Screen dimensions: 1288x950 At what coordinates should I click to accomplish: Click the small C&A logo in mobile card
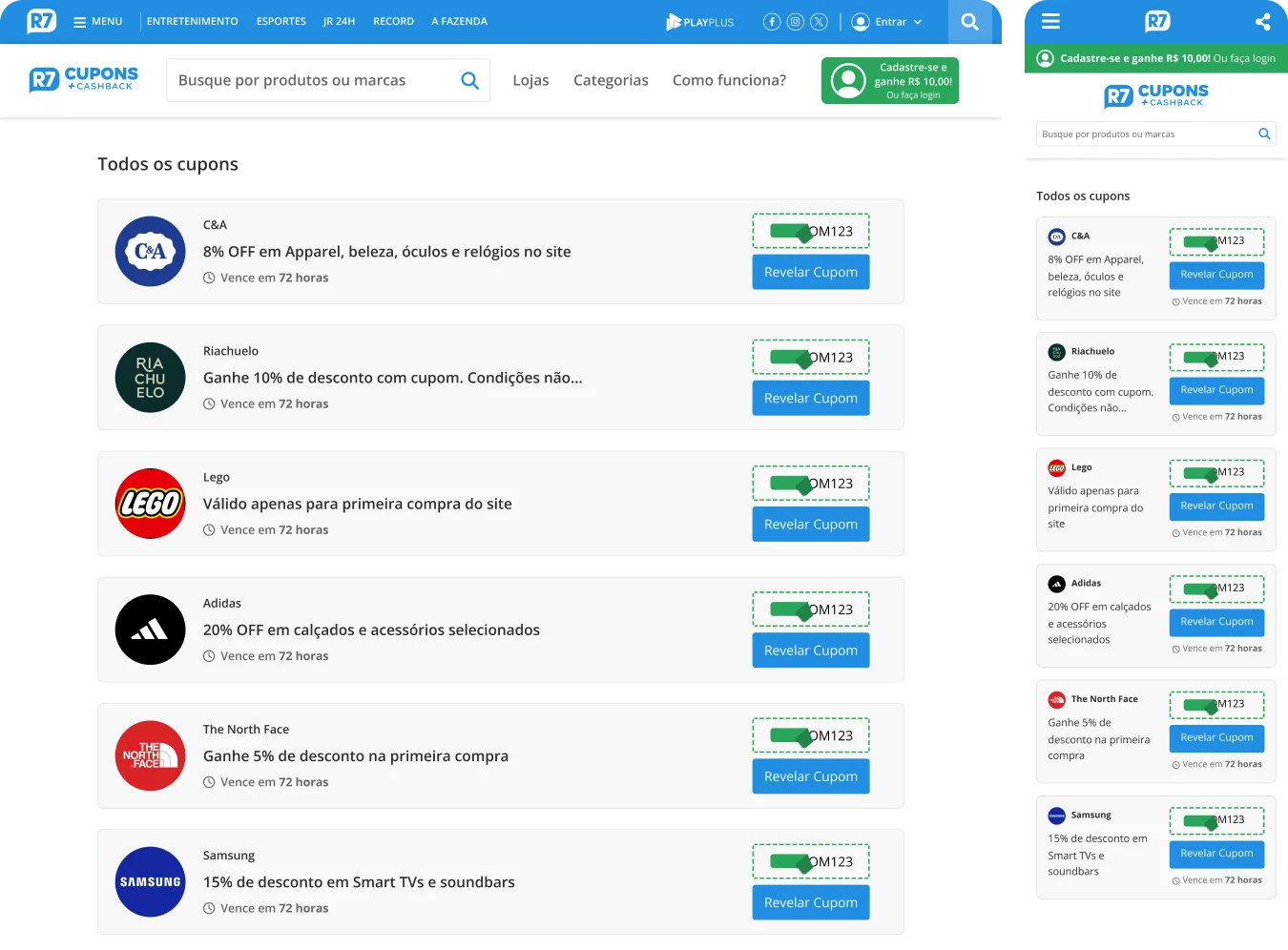(x=1056, y=237)
